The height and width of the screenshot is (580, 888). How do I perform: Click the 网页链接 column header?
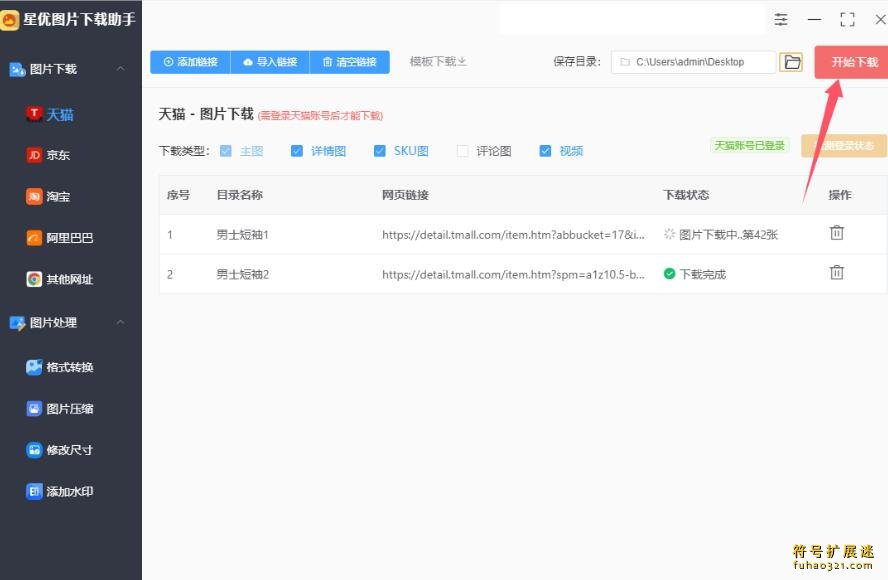point(405,195)
